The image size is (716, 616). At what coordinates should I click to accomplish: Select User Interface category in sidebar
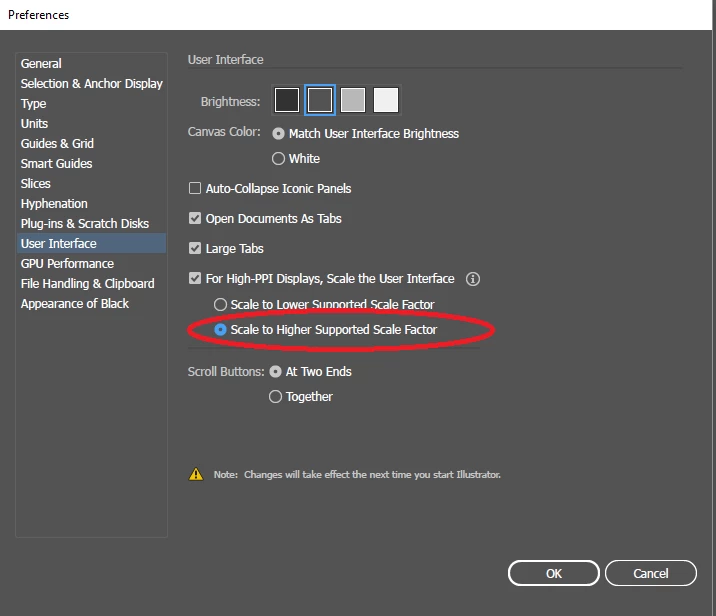point(91,243)
